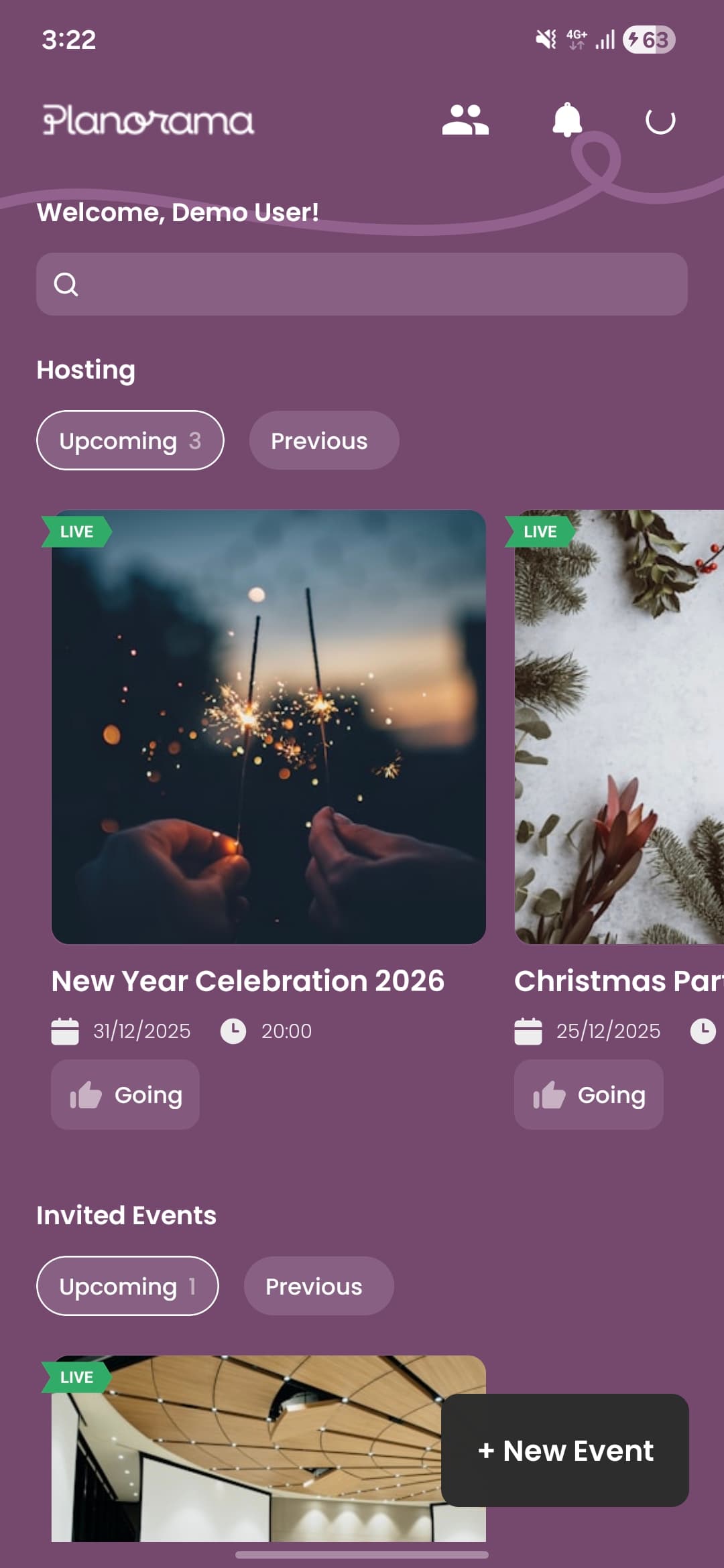Image resolution: width=724 pixels, height=1568 pixels.
Task: Open notifications bell icon
Action: (x=567, y=120)
